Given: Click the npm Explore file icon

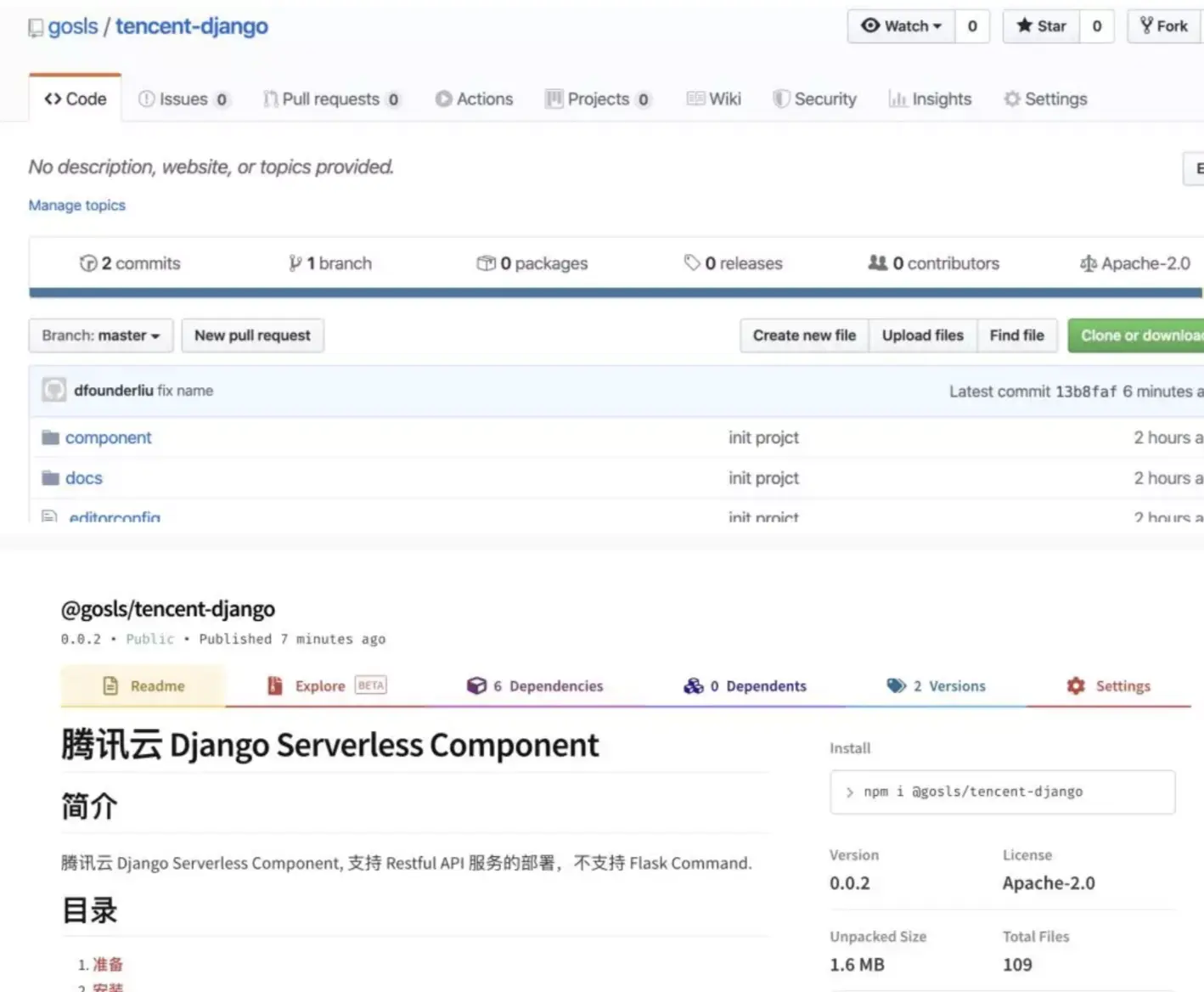Looking at the screenshot, I should tap(275, 685).
